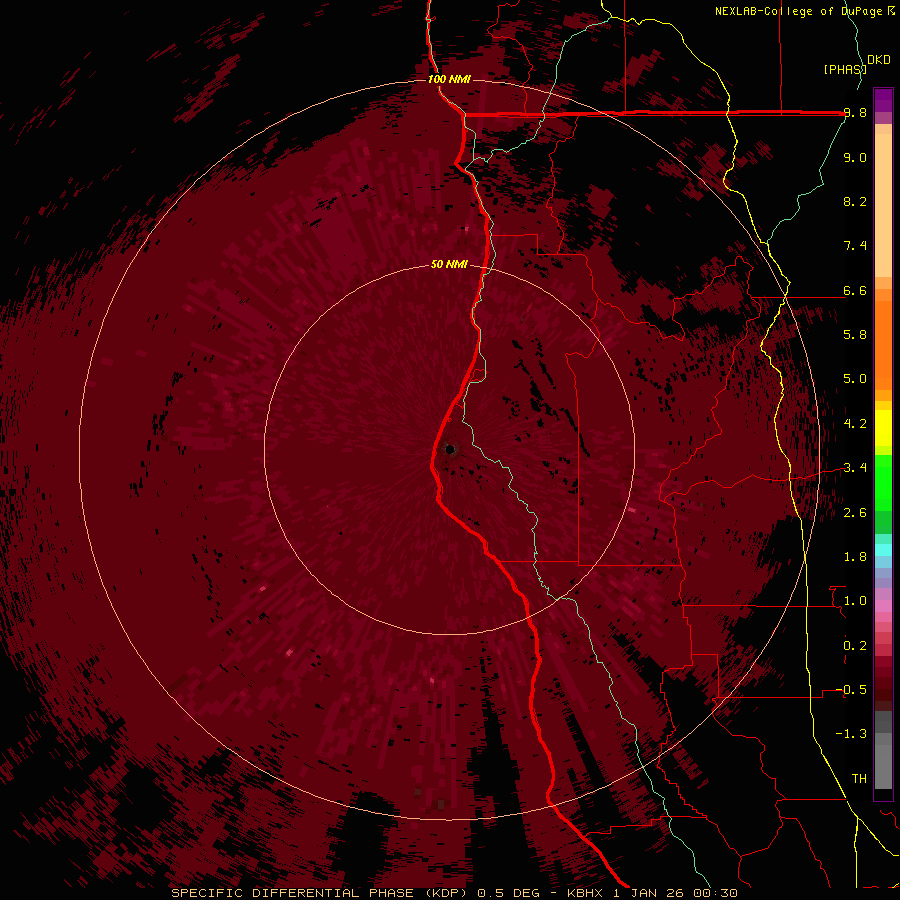The image size is (900, 900).
Task: Click the 0.2 scale value
Action: coord(855,645)
